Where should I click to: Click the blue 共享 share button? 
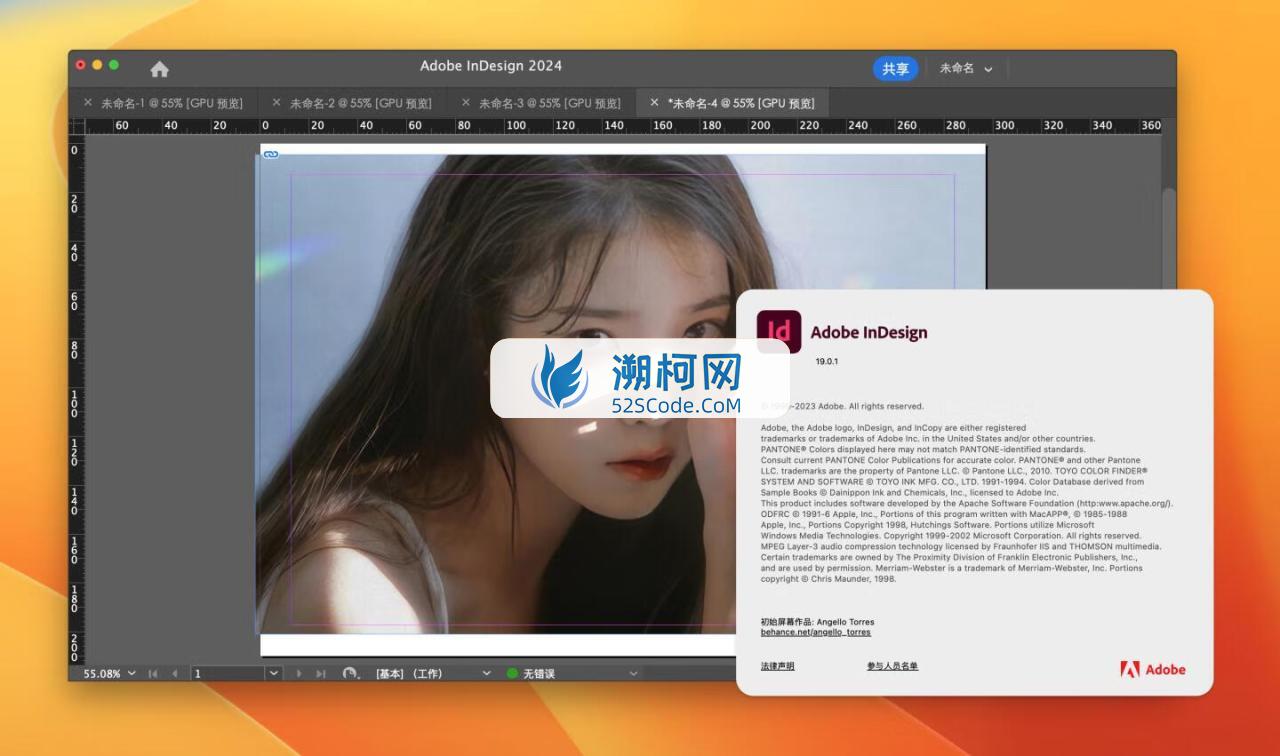(895, 68)
